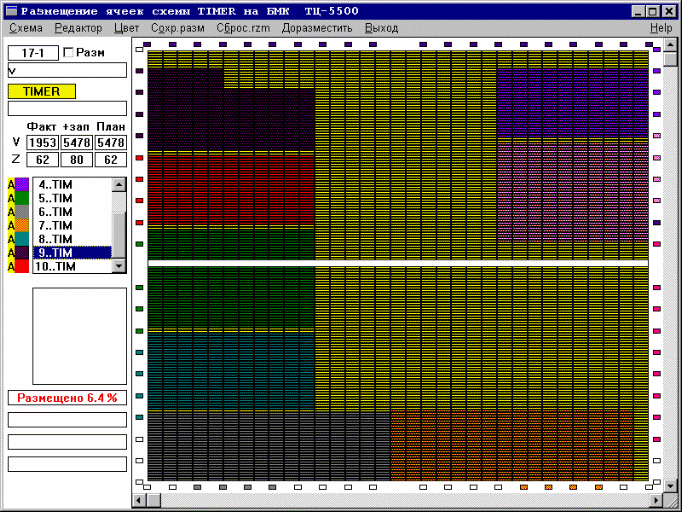
Task: Open the Редактор menu
Action: (78, 28)
